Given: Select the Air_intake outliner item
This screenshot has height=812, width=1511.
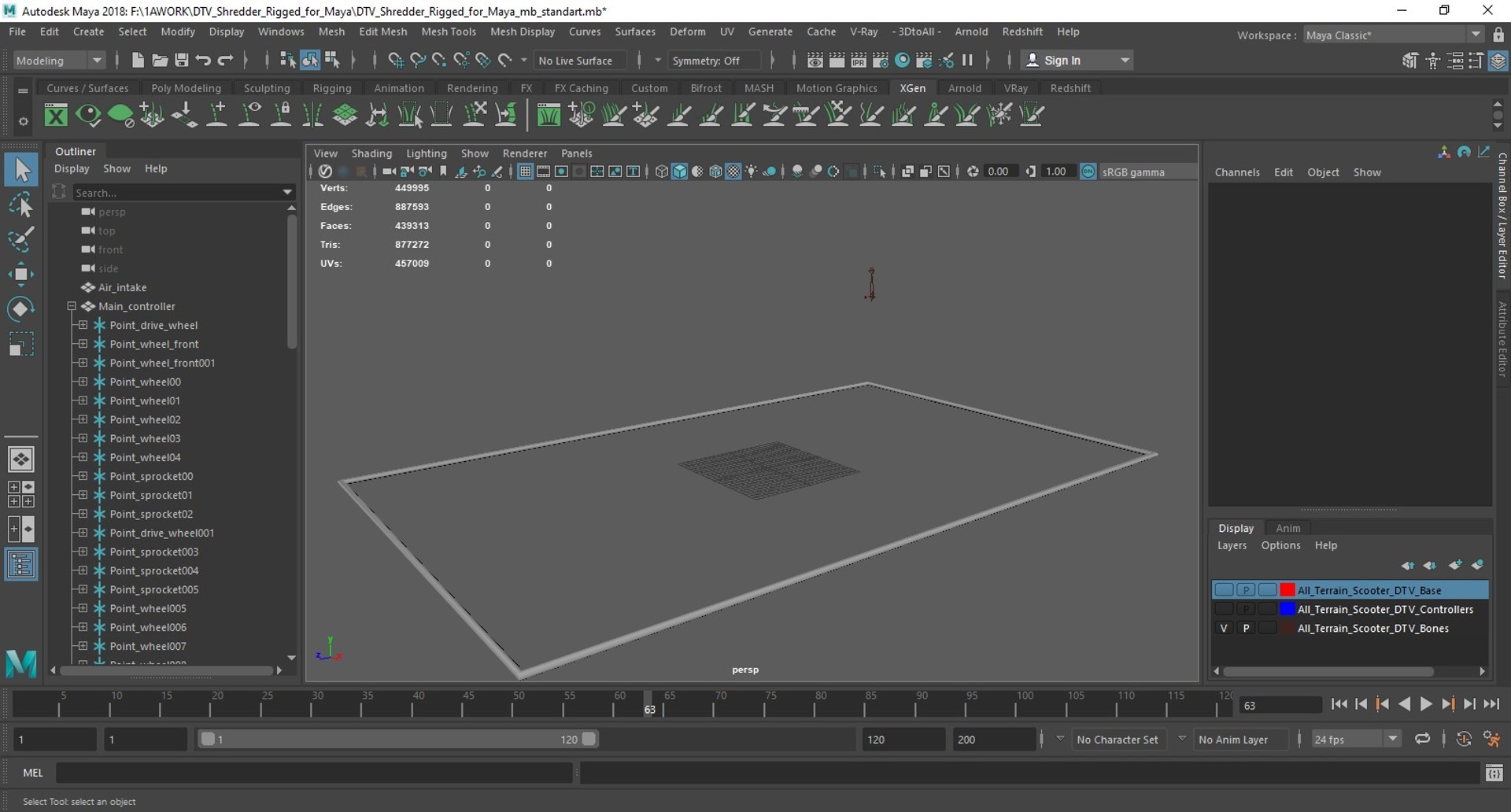Looking at the screenshot, I should click(122, 287).
